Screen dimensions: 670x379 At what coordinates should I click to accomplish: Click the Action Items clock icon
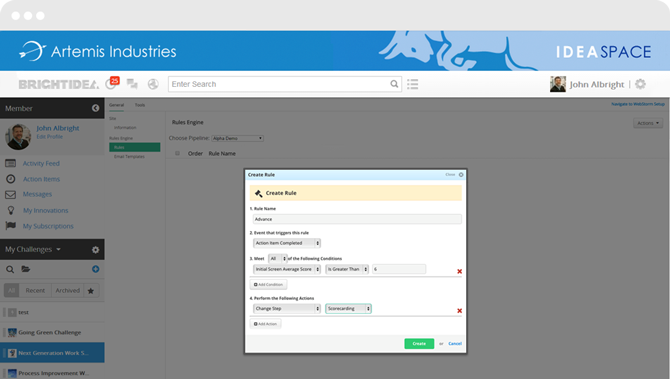(x=11, y=179)
